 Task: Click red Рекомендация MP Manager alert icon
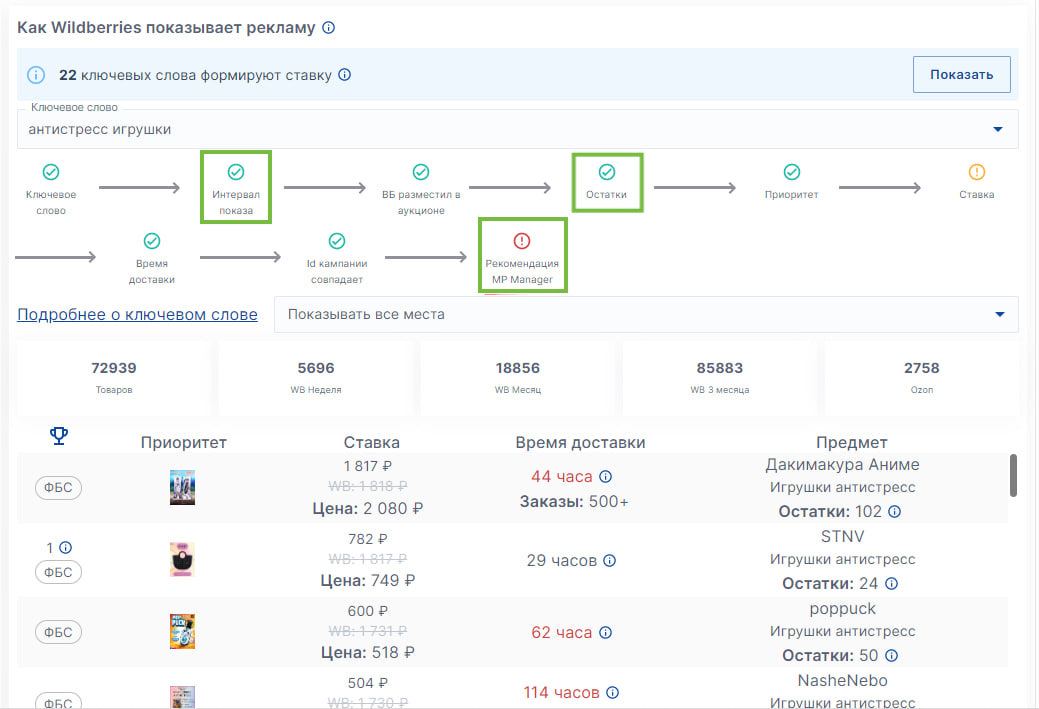(521, 241)
